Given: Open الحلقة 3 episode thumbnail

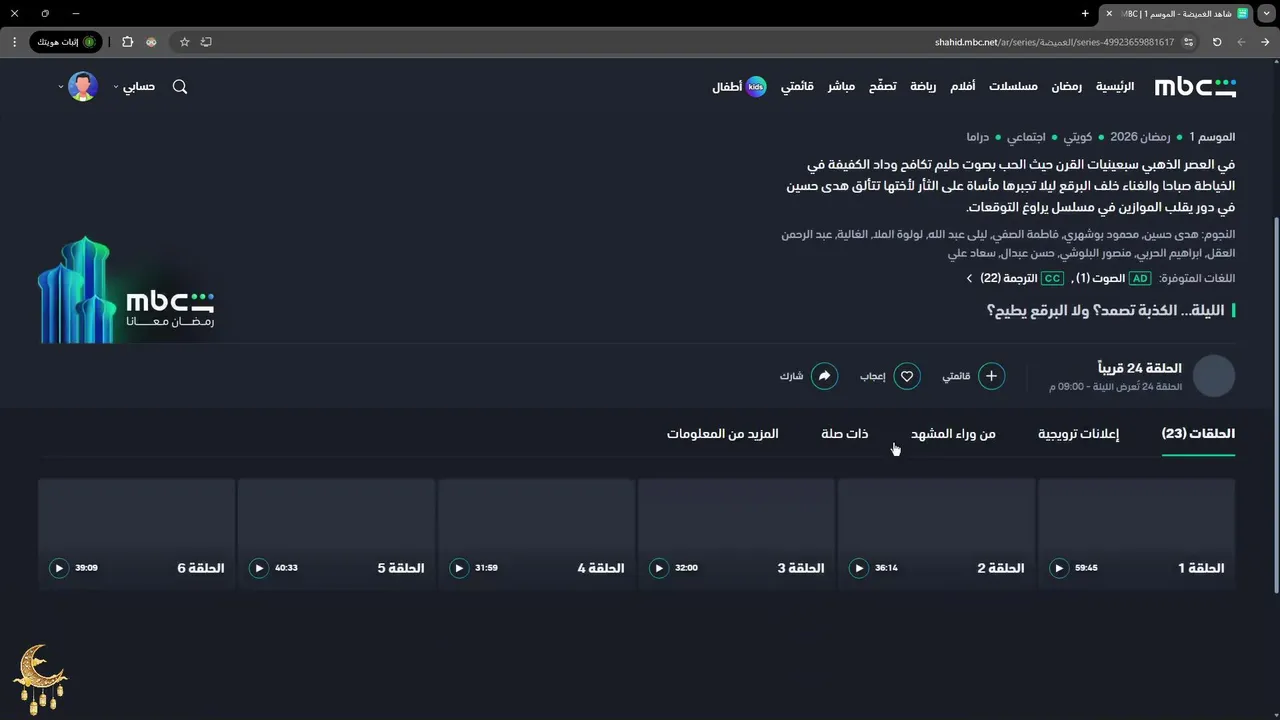Looking at the screenshot, I should pyautogui.click(x=737, y=534).
